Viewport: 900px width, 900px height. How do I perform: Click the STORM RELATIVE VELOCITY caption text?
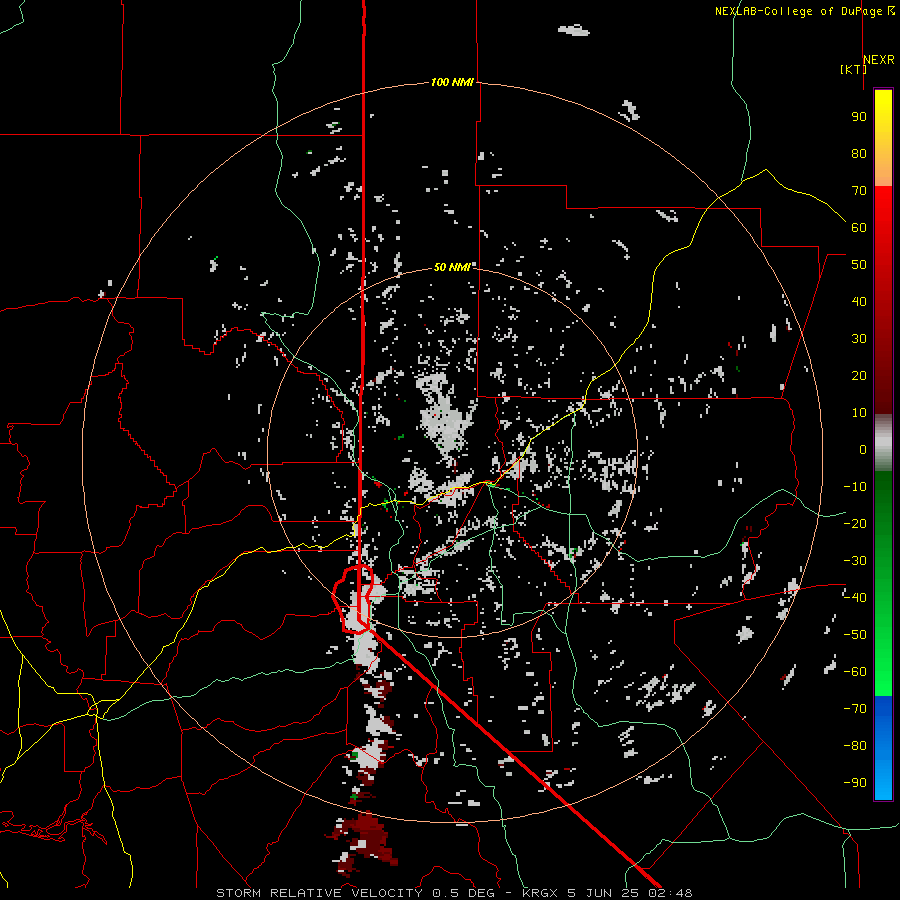(x=319, y=893)
